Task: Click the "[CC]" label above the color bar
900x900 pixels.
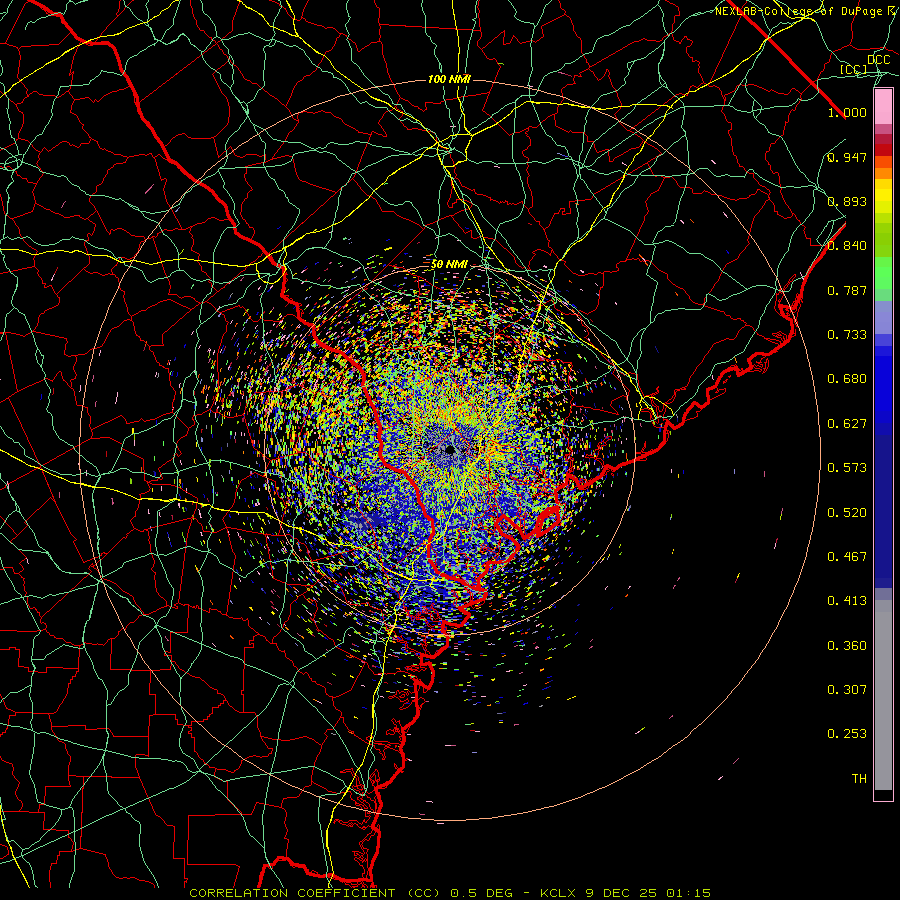Action: [854, 69]
